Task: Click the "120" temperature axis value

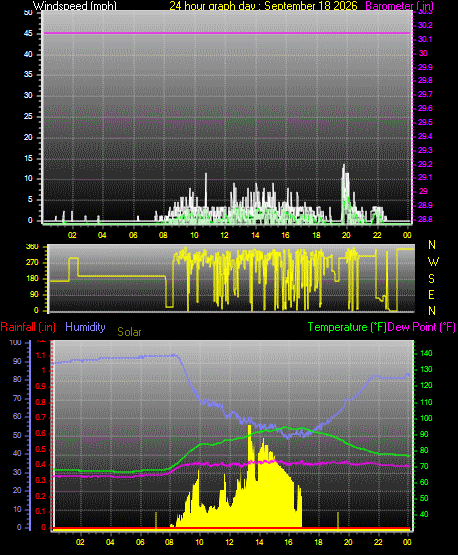Action: [426, 385]
